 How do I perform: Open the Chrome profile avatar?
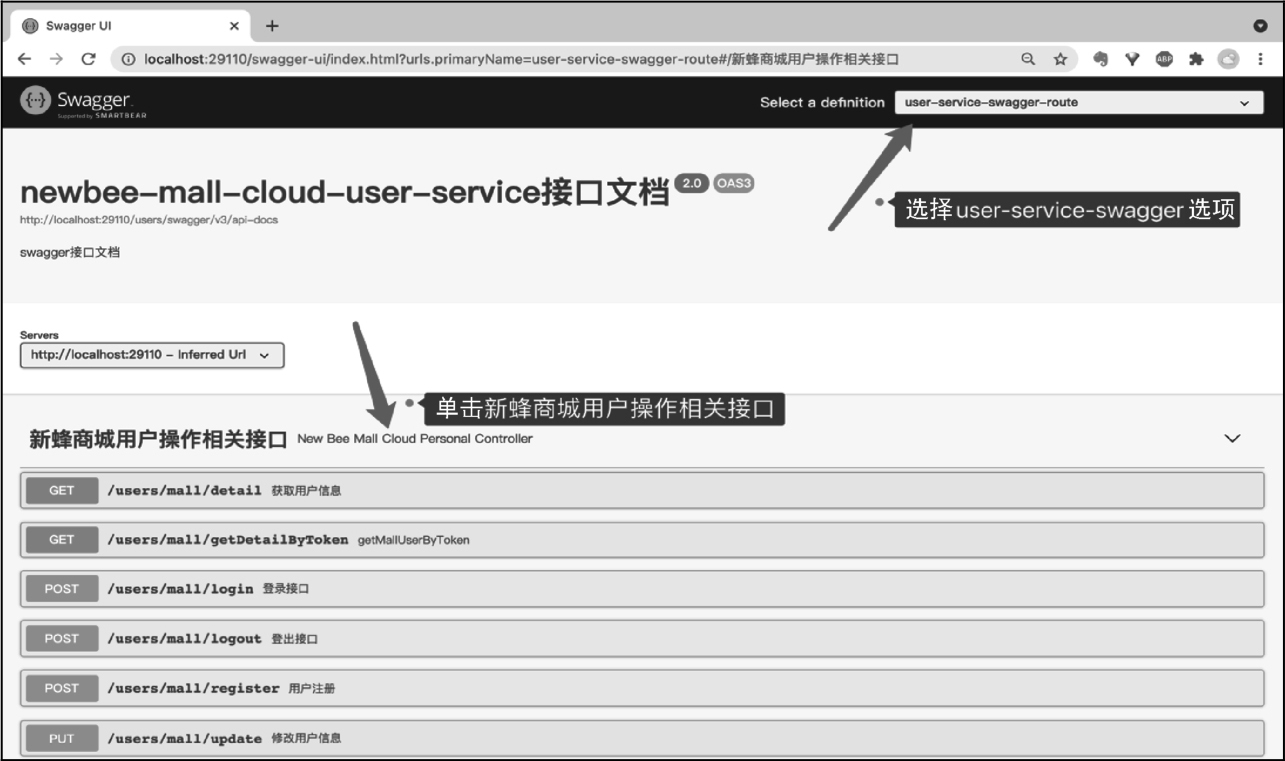[x=1227, y=59]
